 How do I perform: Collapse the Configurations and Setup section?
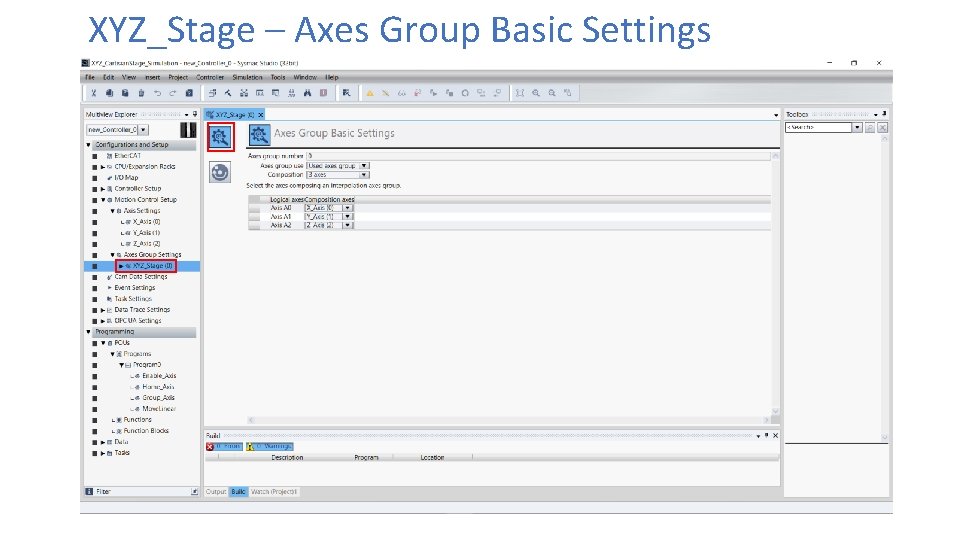tap(88, 145)
